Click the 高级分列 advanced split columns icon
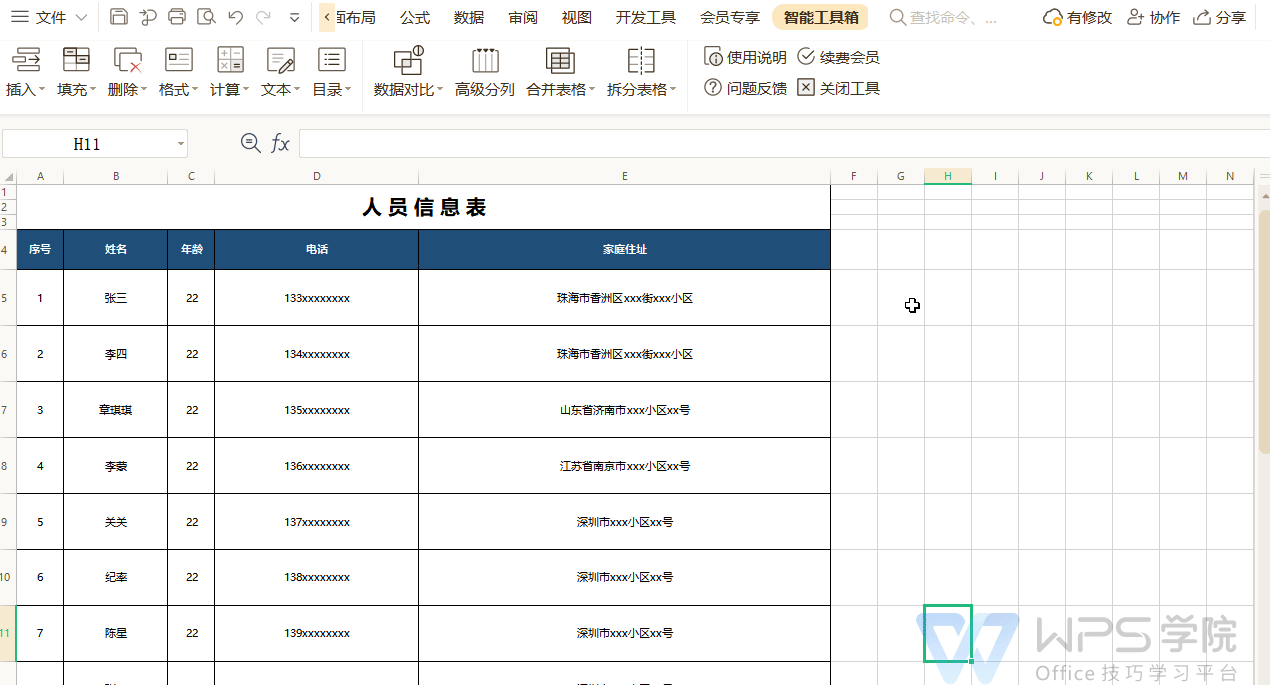The image size is (1270, 685). point(485,60)
